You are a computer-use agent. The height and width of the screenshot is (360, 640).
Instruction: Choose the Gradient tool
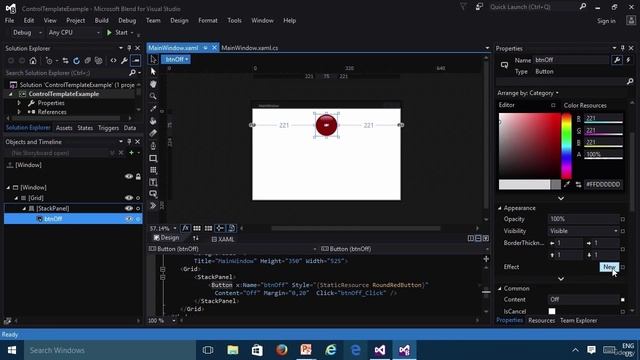153,133
